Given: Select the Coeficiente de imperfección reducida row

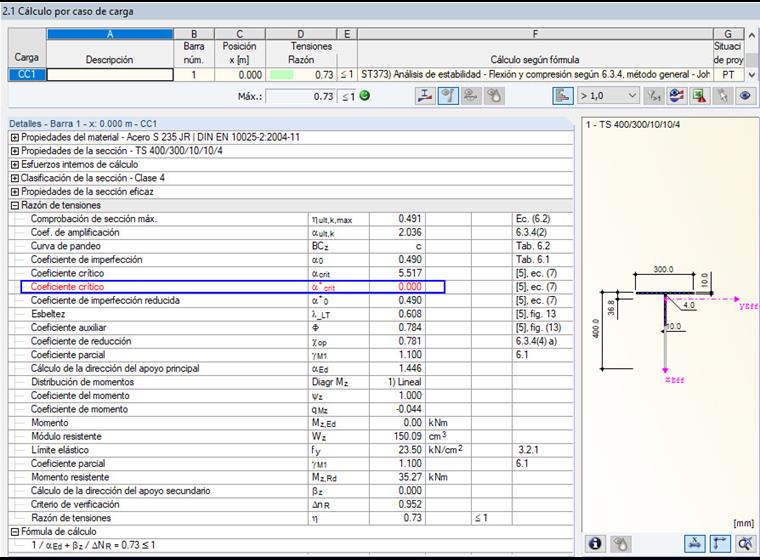Looking at the screenshot, I should point(291,300).
